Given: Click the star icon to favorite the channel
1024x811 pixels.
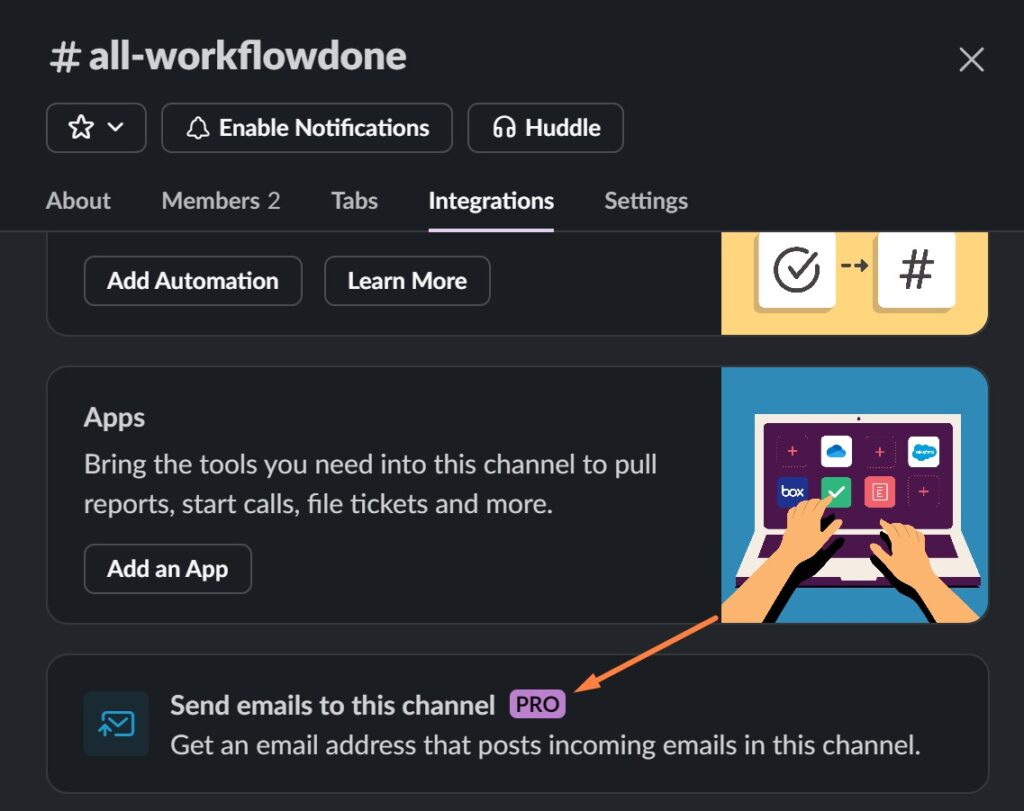Looking at the screenshot, I should 81,128.
